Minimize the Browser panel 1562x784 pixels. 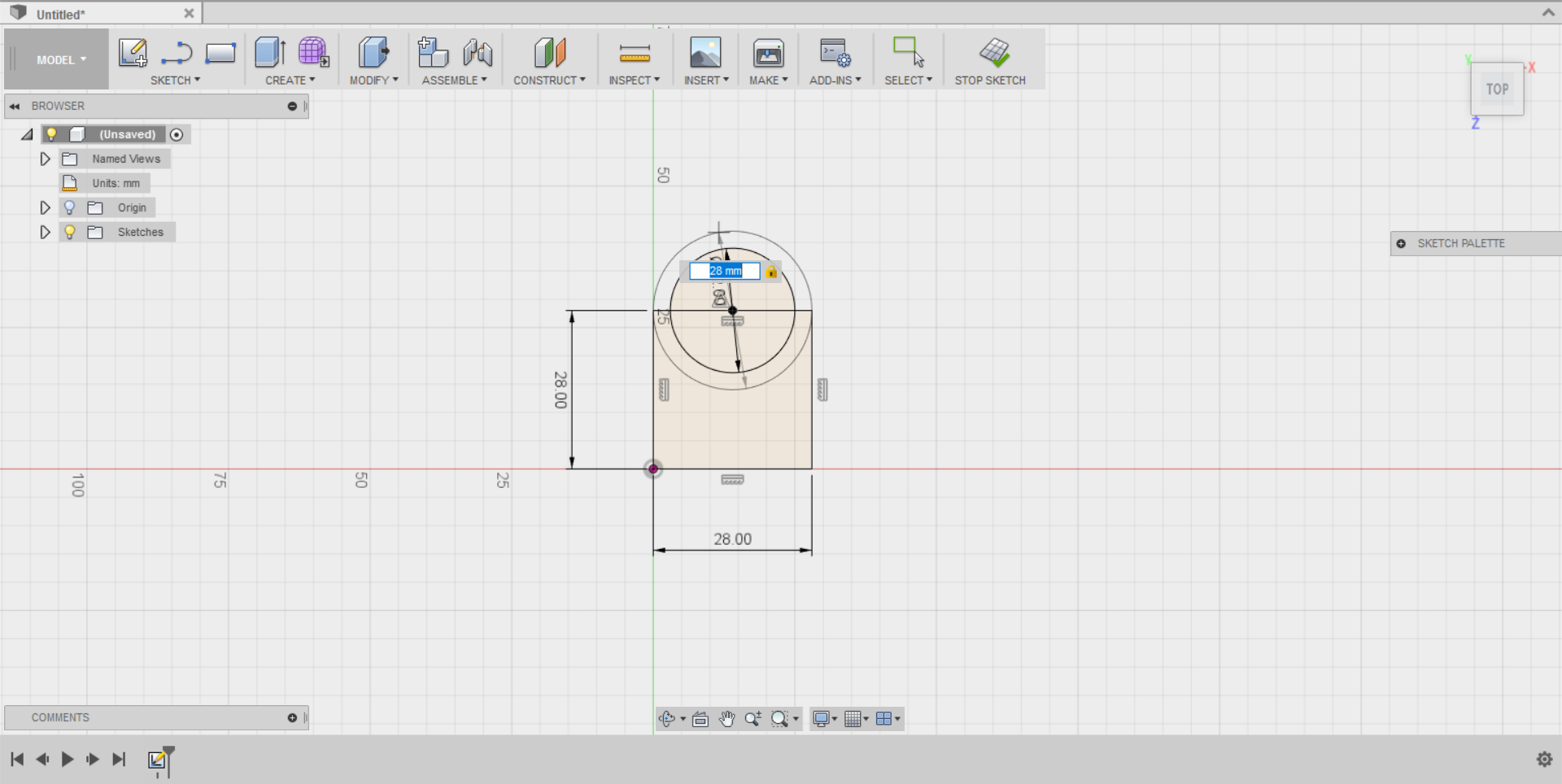pos(292,106)
